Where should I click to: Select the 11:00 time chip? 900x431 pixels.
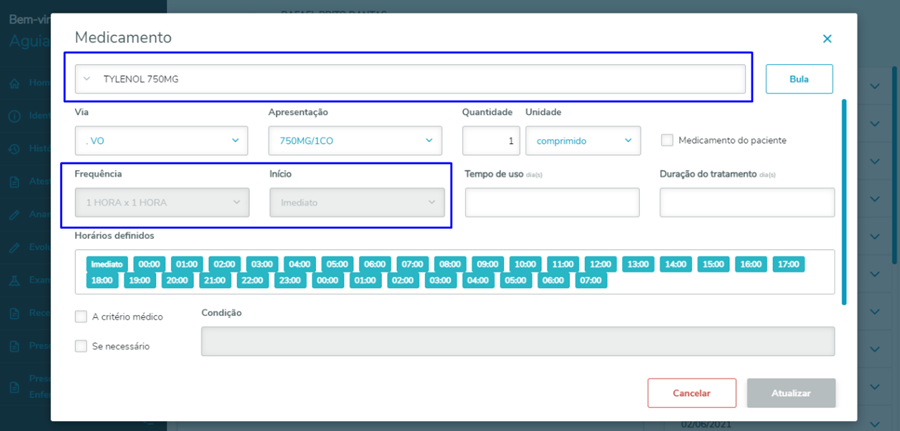[563, 265]
